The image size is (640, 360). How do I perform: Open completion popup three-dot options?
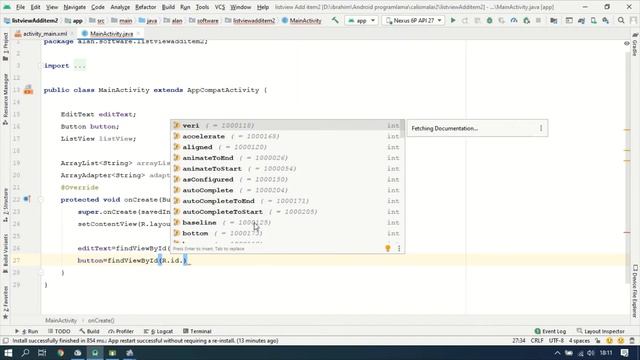399,248
